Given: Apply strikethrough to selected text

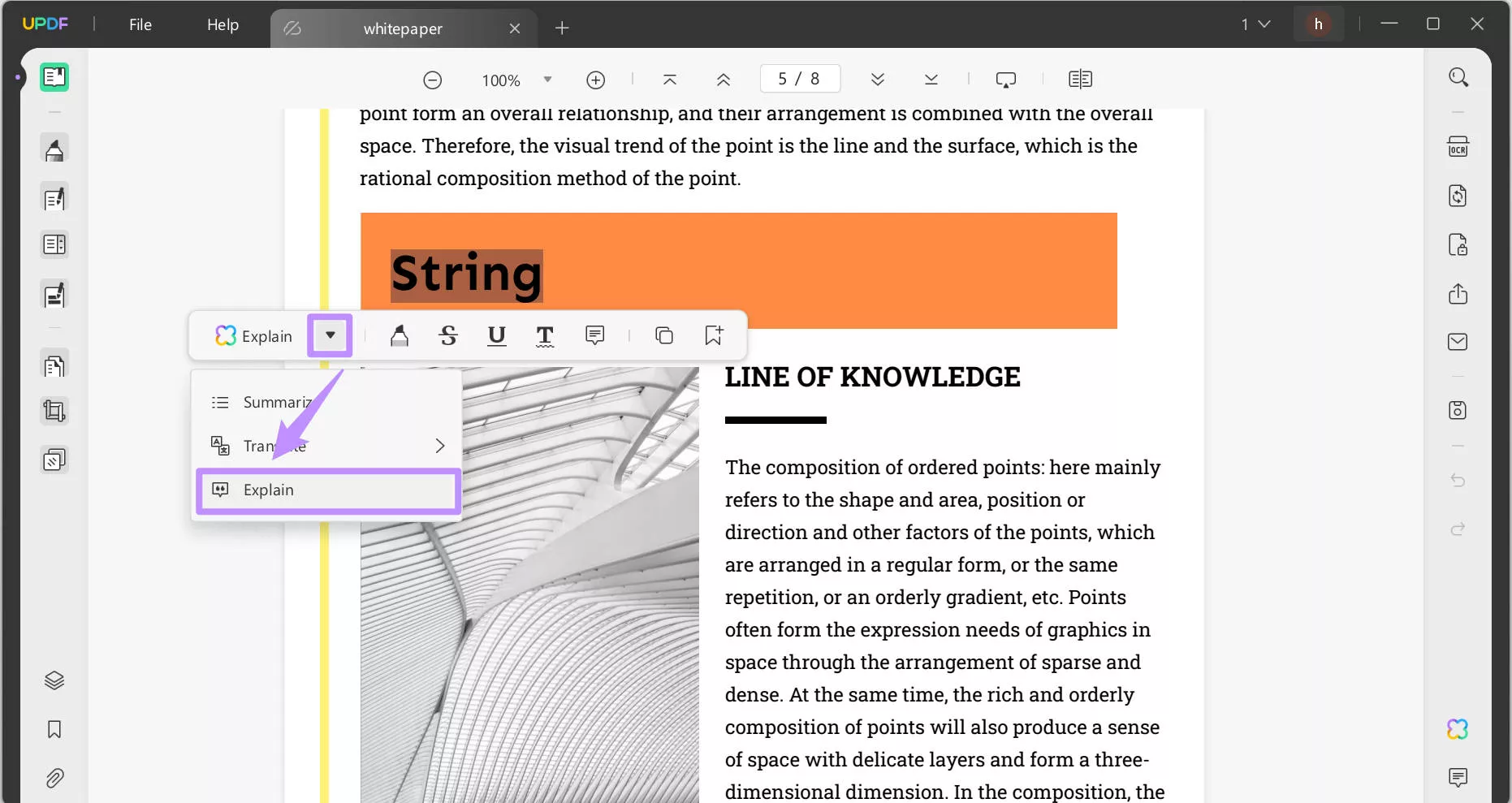Looking at the screenshot, I should pos(448,335).
